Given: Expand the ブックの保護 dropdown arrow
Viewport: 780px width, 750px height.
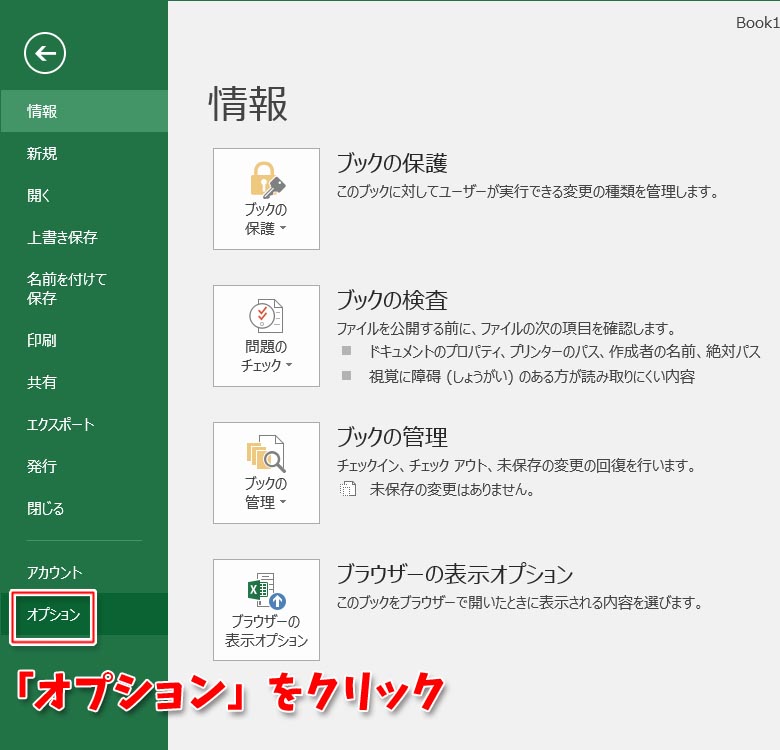Looking at the screenshot, I should point(283,228).
